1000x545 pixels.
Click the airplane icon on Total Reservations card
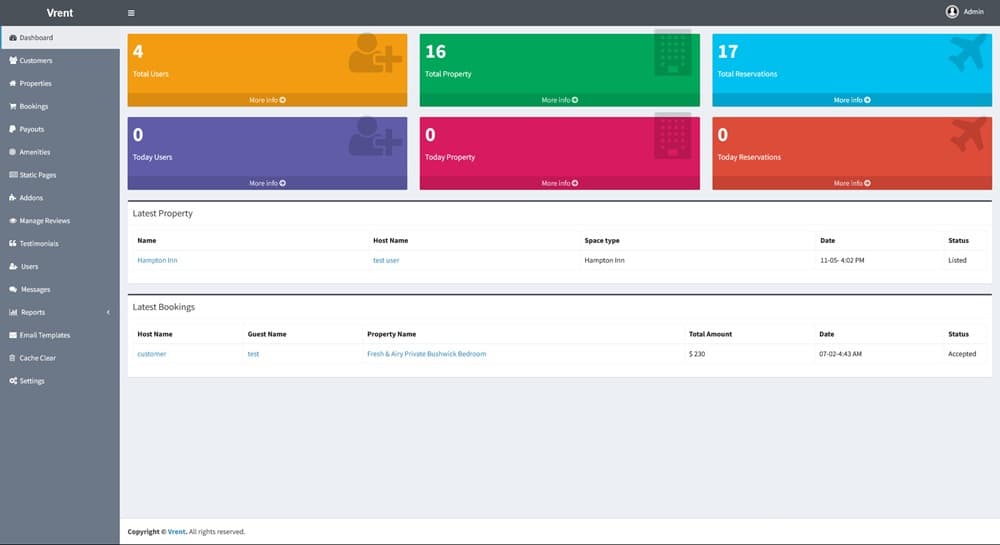click(967, 53)
